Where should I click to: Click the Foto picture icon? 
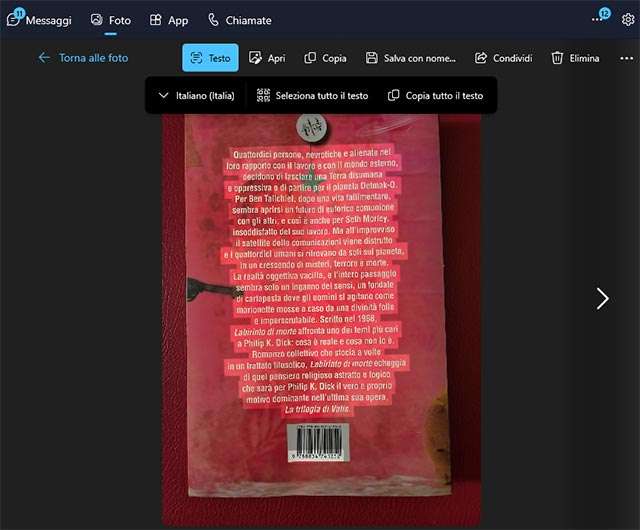click(x=97, y=20)
